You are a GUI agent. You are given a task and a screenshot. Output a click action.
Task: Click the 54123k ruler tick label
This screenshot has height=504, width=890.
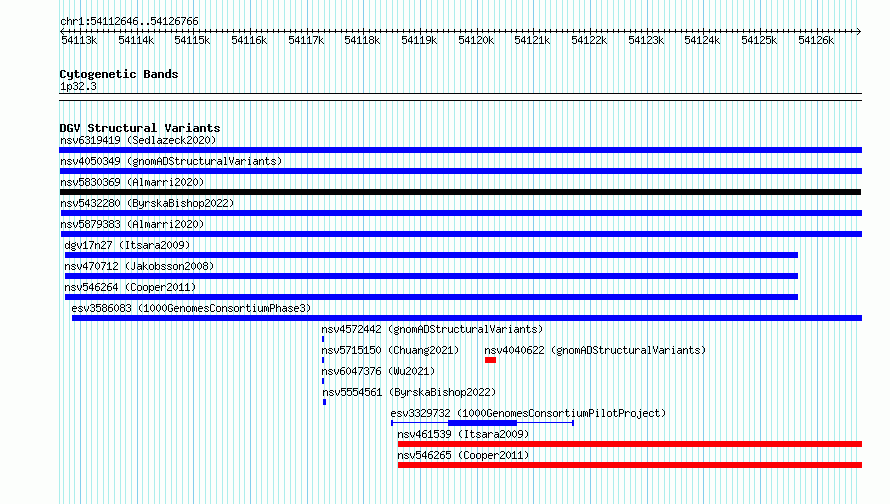[646, 40]
